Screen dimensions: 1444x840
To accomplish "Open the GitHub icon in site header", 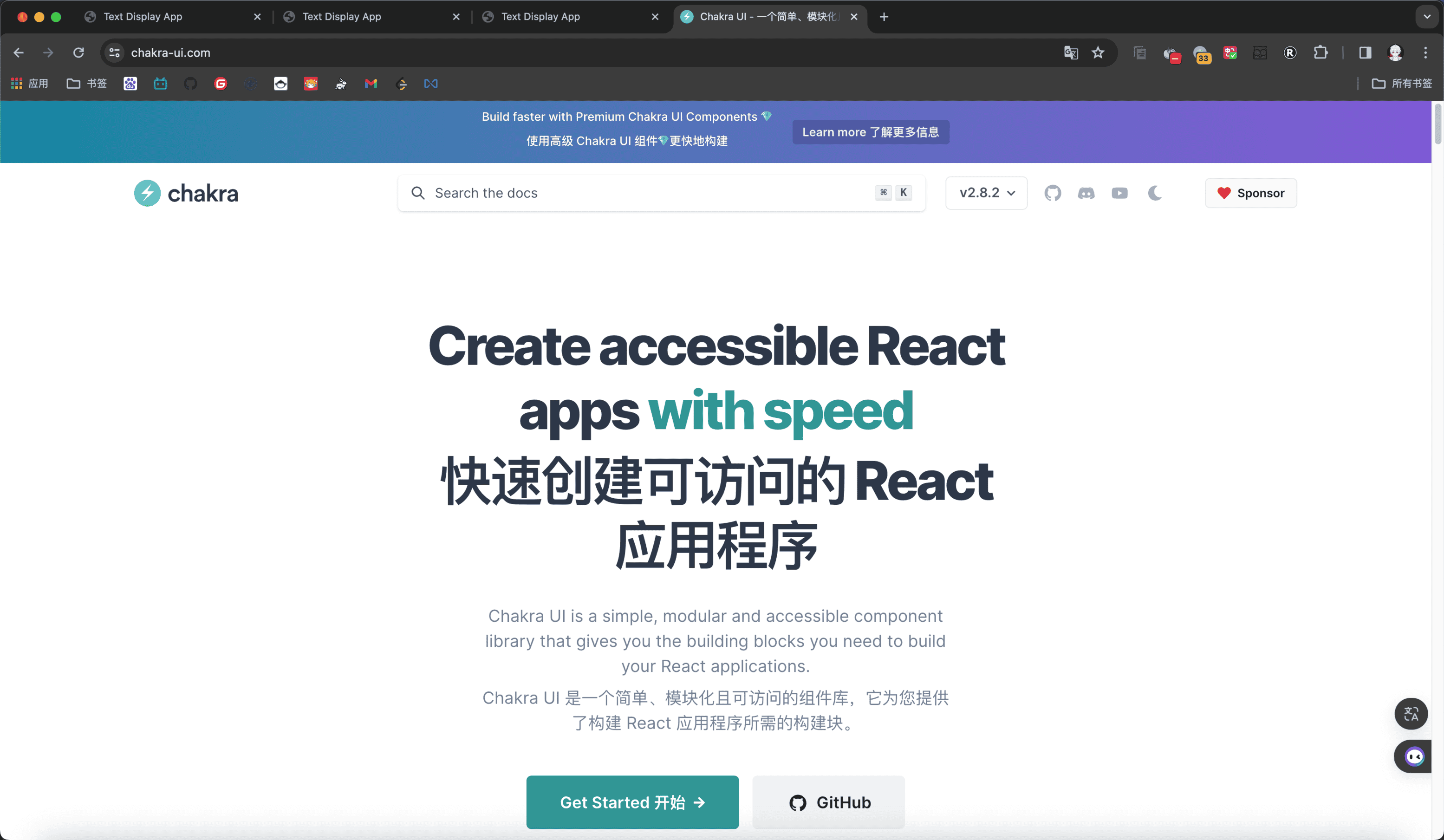I will 1052,193.
